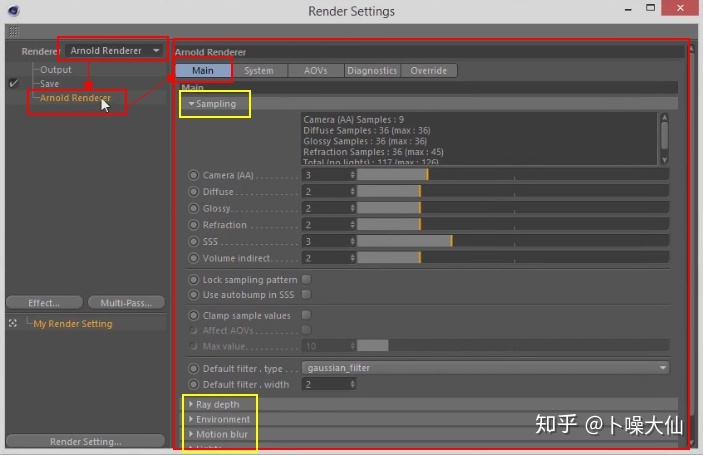Click the Refraction samples slider
The height and width of the screenshot is (455, 703).
pyautogui.click(x=512, y=225)
